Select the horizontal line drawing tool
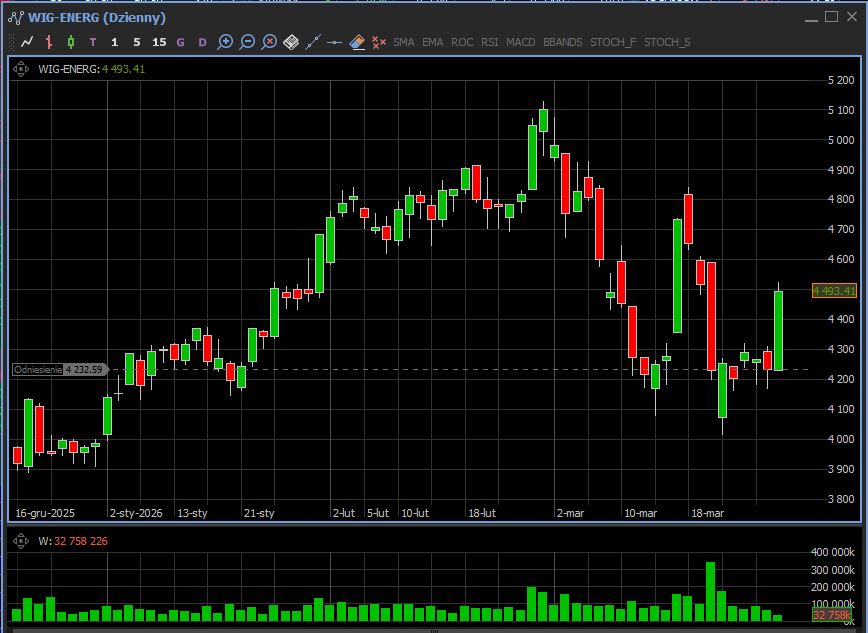The image size is (868, 633). coord(335,42)
